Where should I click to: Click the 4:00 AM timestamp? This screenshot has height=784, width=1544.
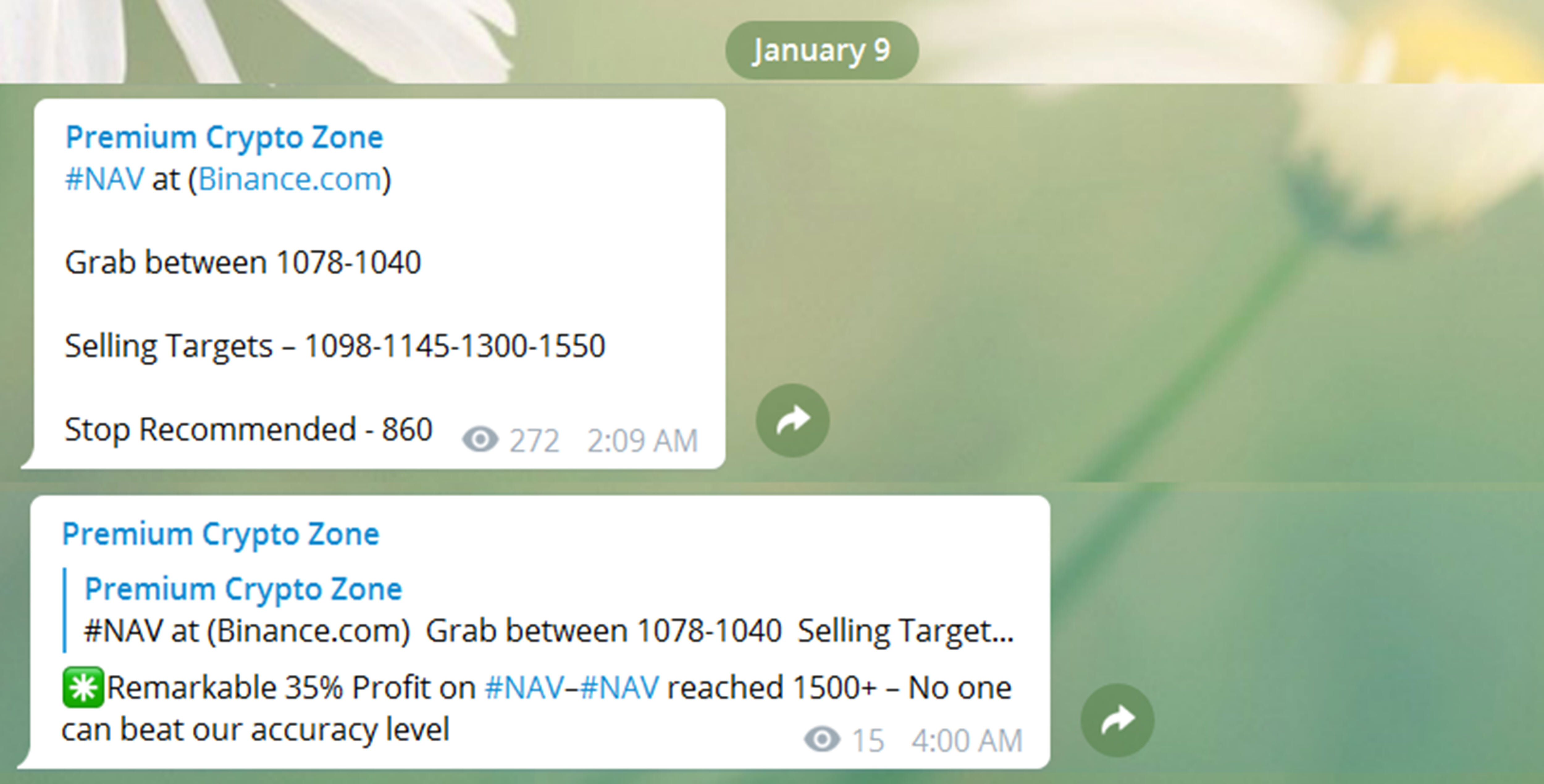coord(967,740)
